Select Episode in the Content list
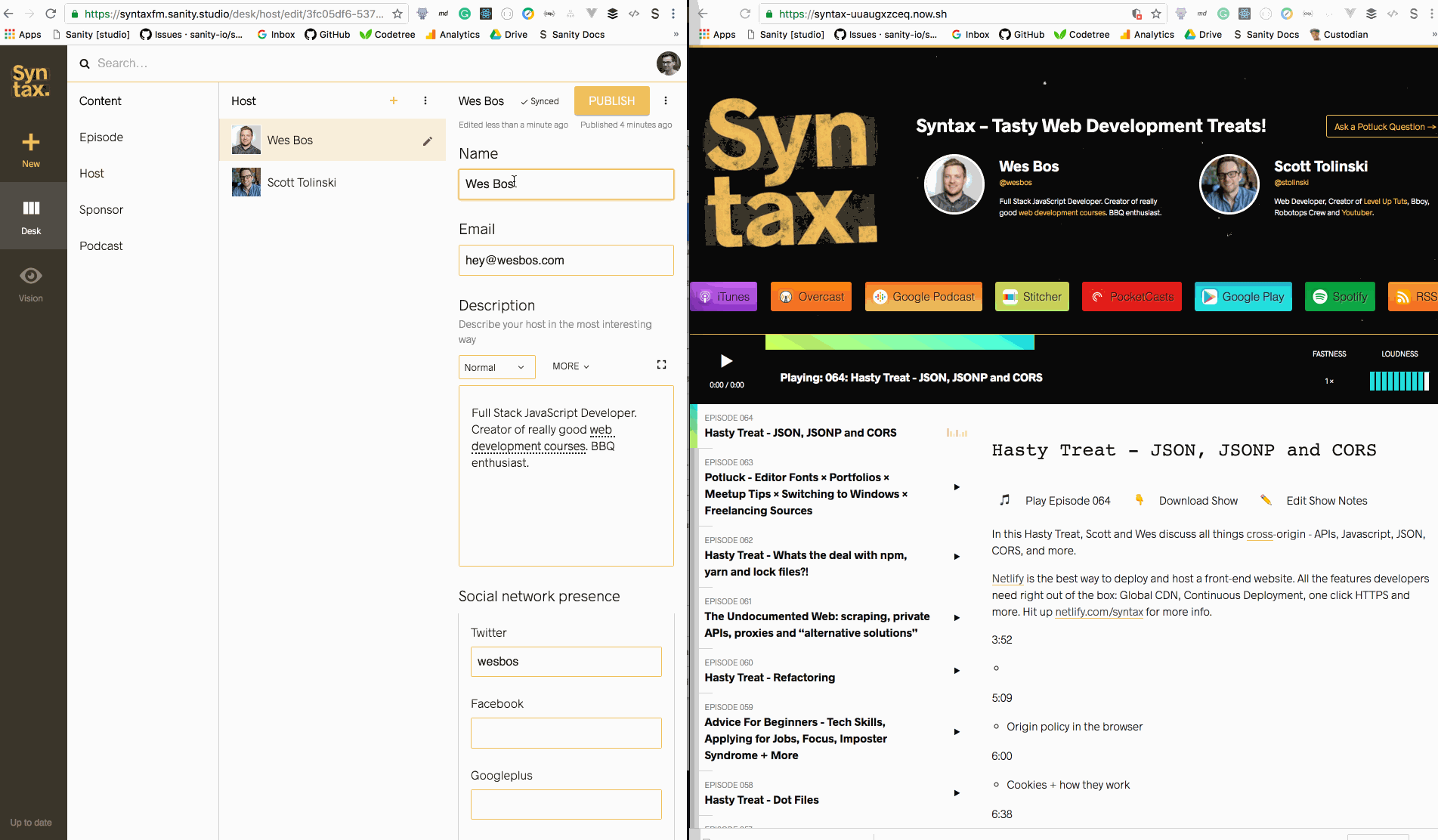Screen dimensions: 1438x840 coord(101,137)
